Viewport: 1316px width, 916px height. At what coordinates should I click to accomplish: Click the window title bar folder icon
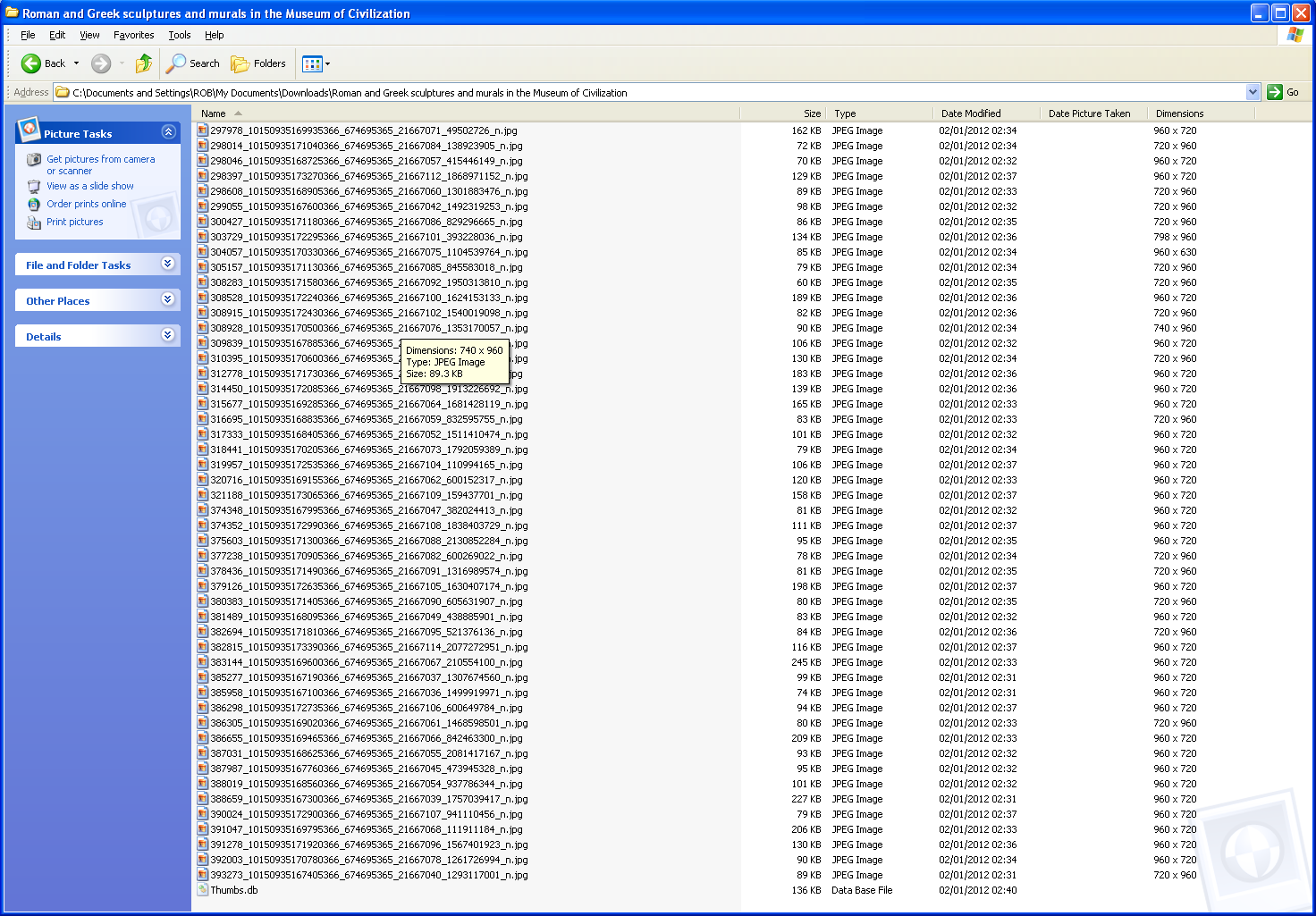click(12, 13)
